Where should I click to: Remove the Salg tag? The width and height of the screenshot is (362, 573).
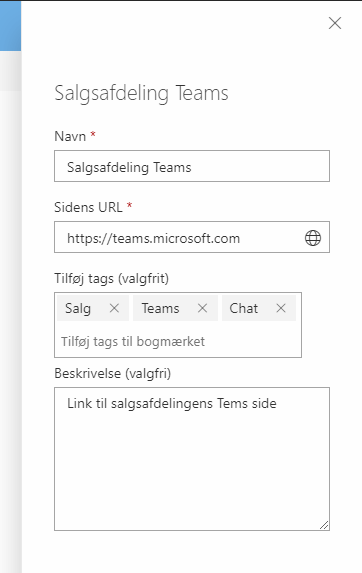coord(114,308)
